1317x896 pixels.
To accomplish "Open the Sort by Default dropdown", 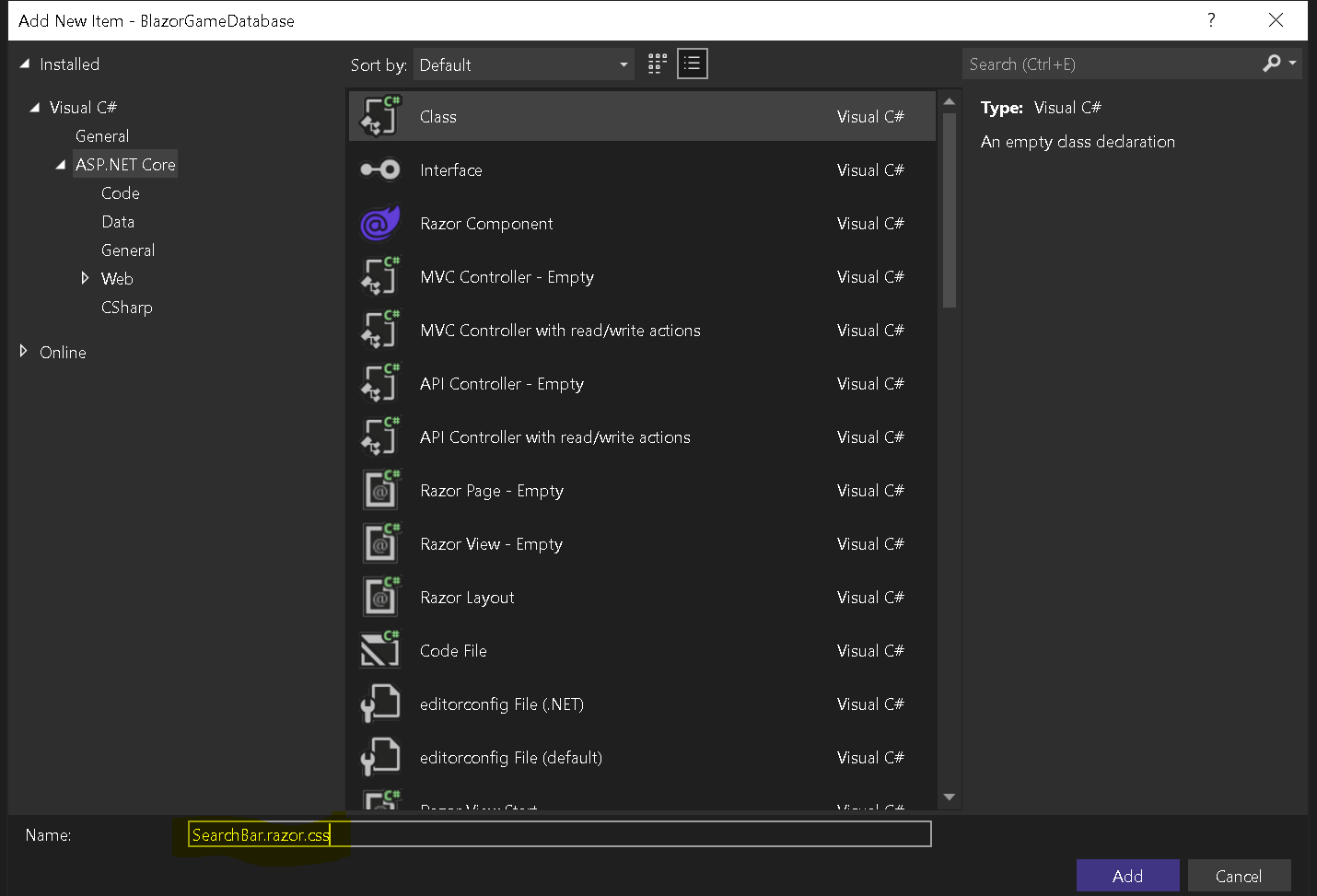I will (523, 64).
